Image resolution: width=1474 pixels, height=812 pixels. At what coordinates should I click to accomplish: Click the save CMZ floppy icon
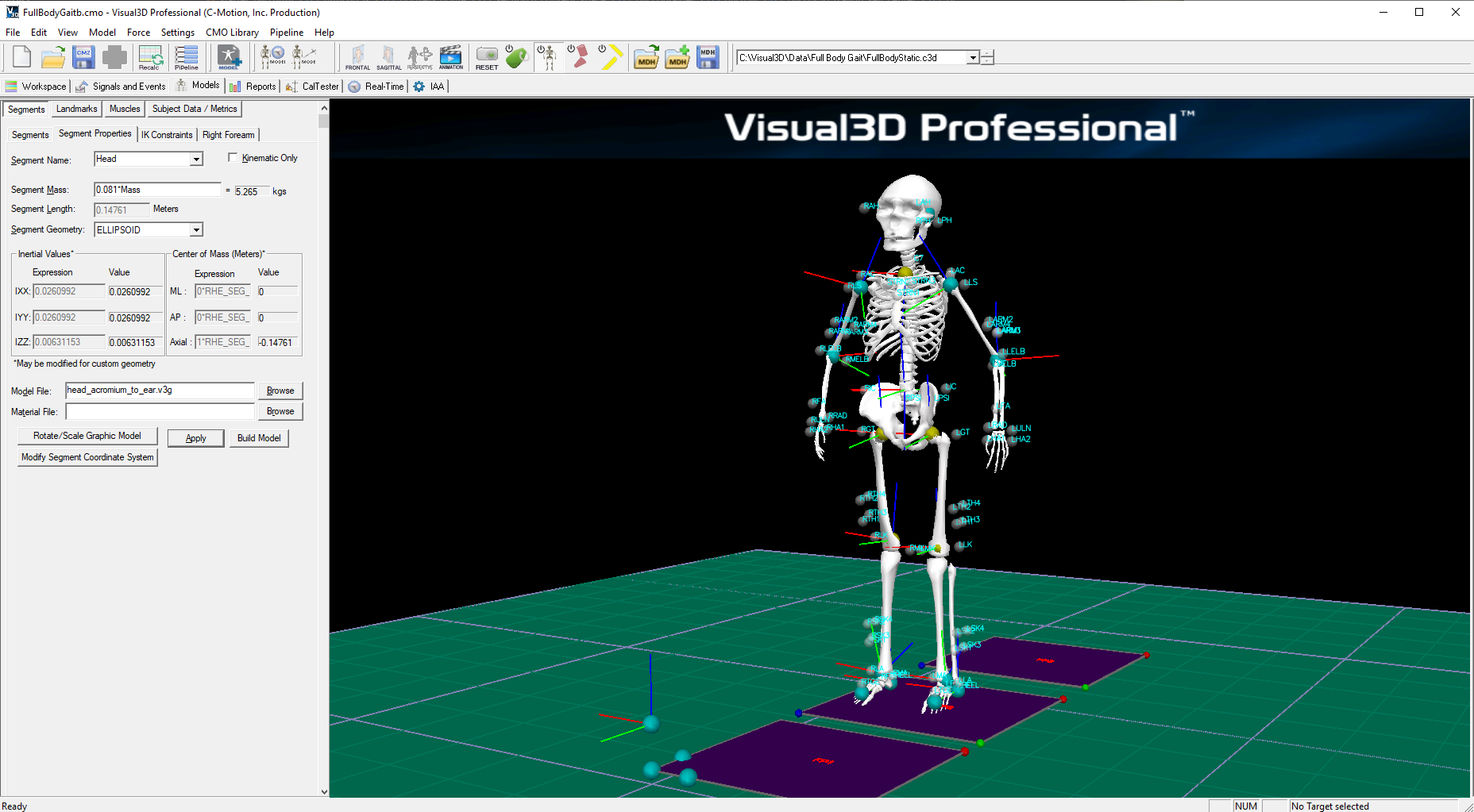point(83,57)
